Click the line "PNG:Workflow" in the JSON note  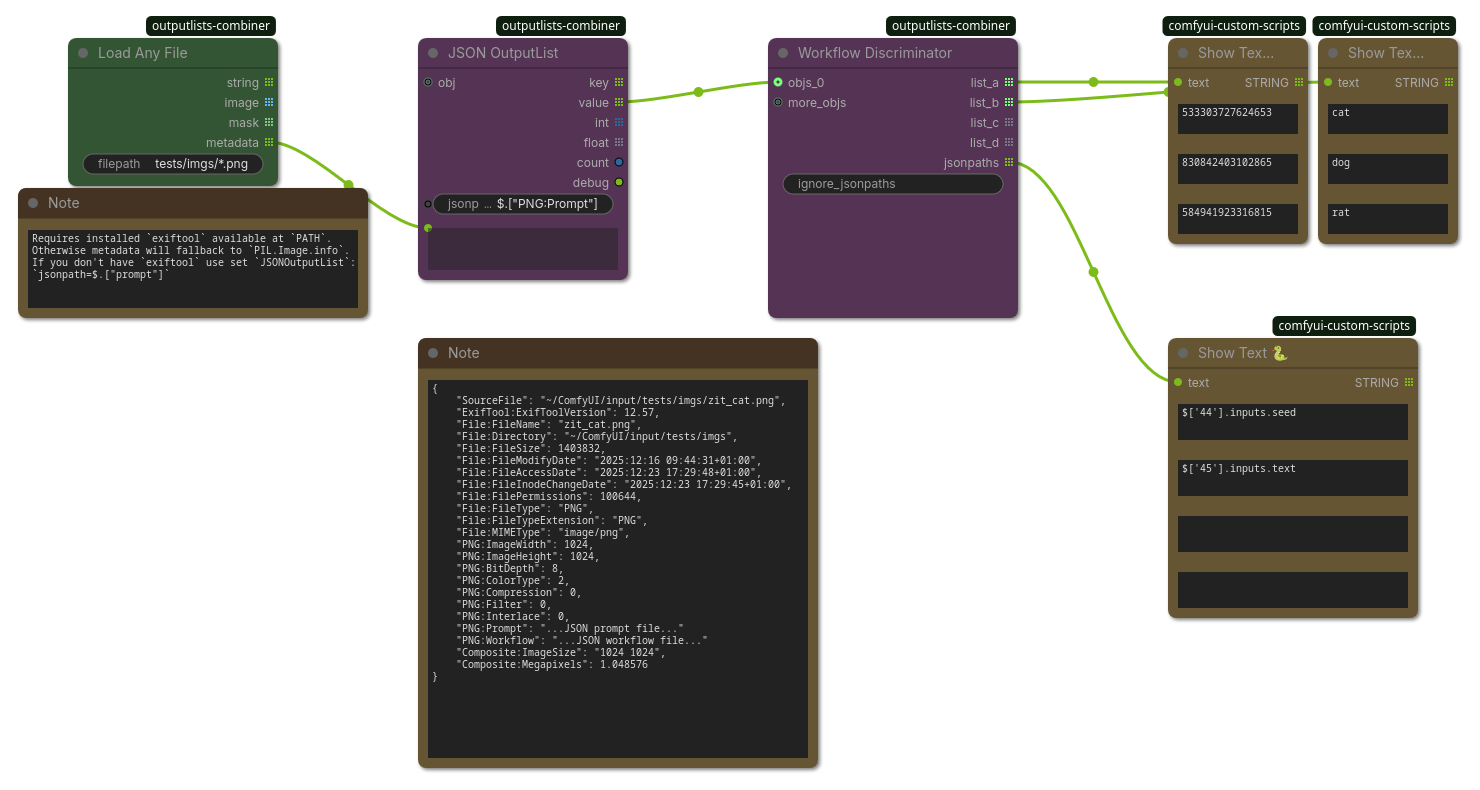point(582,641)
